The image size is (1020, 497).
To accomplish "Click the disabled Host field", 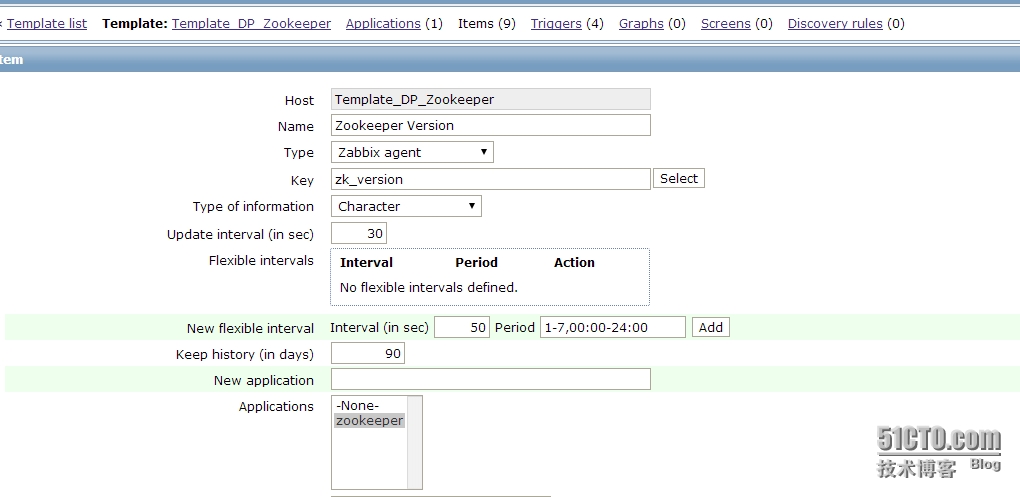I will [490, 100].
